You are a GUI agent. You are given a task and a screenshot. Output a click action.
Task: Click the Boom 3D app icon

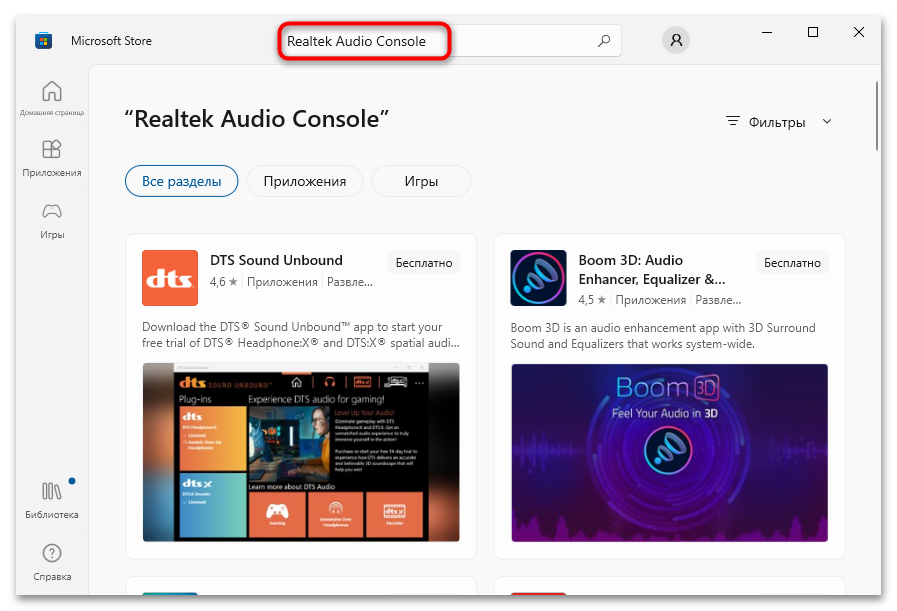[538, 277]
